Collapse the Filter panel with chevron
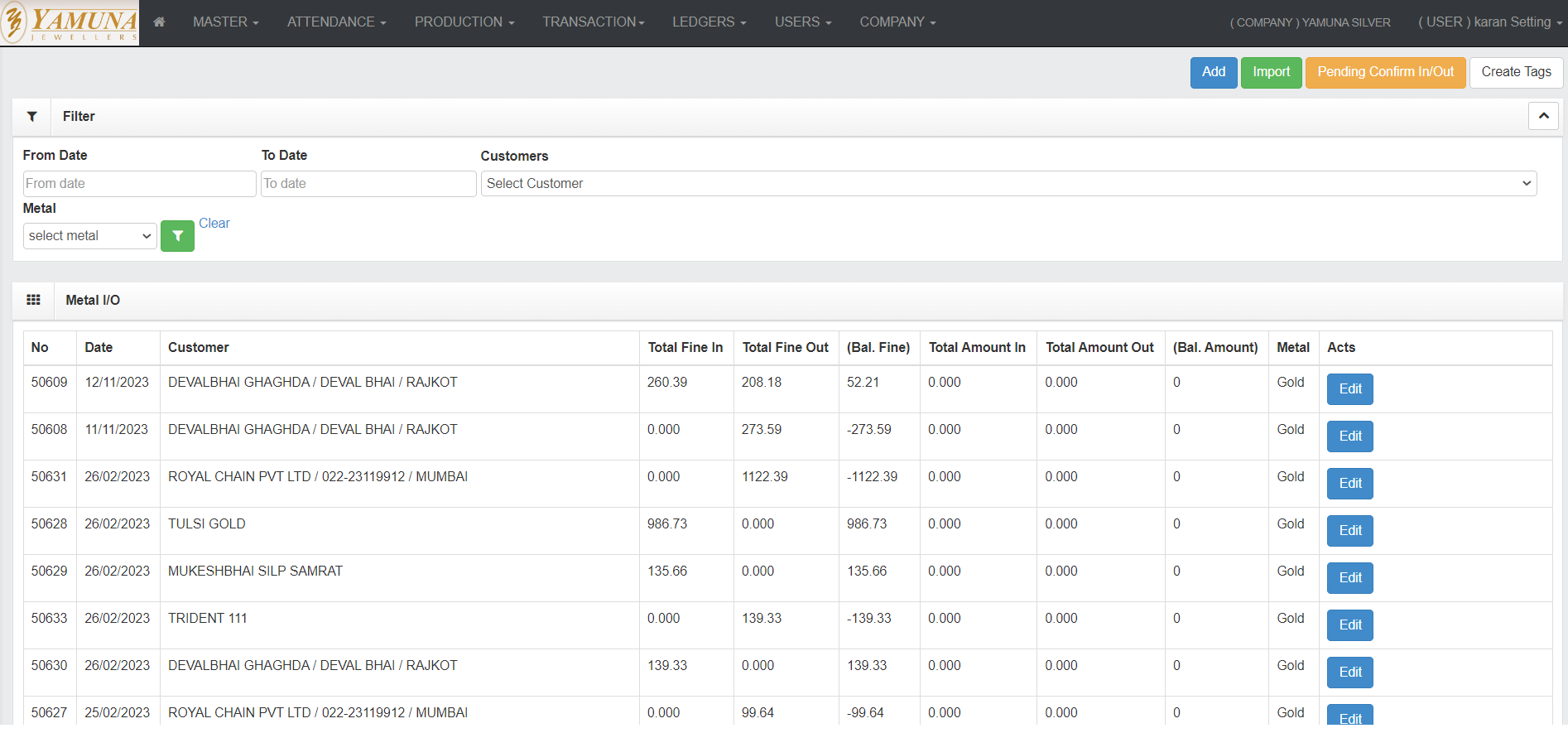Viewport: 1568px width, 733px height. pyautogui.click(x=1543, y=117)
